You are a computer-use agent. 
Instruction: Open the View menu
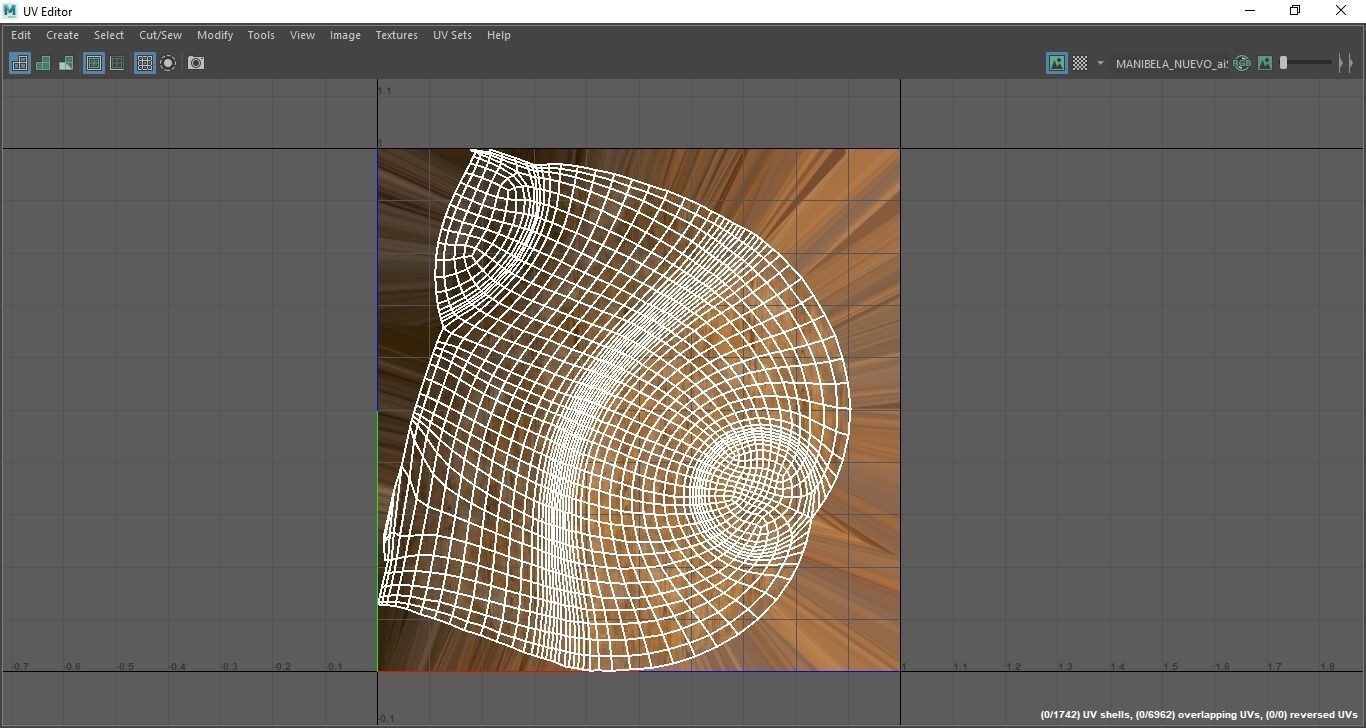point(302,35)
